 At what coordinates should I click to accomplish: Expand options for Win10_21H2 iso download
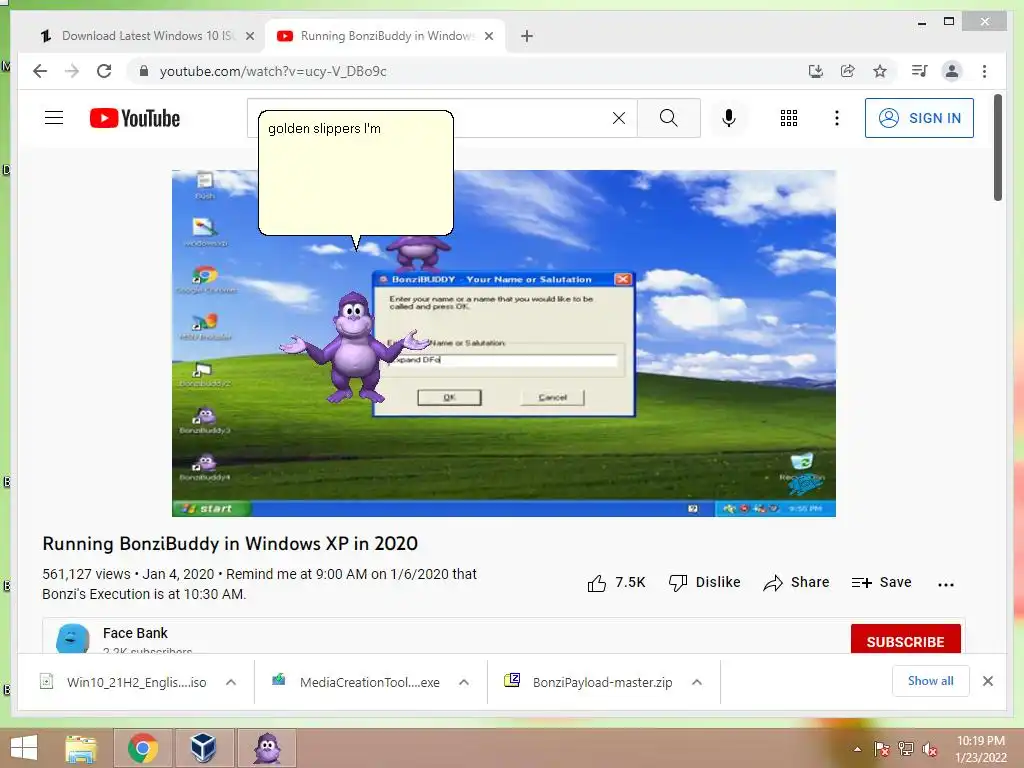click(x=231, y=682)
